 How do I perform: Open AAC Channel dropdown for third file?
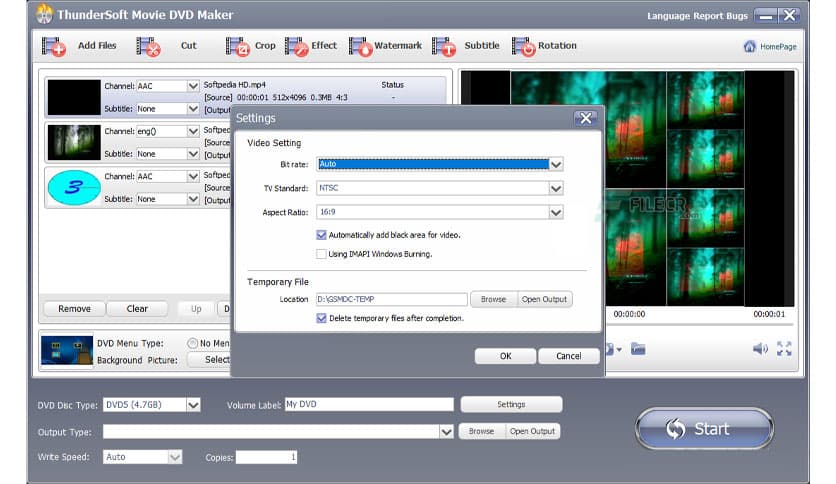pos(193,176)
